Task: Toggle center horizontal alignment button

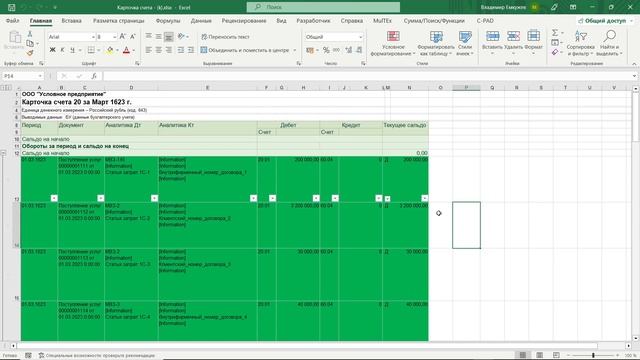Action: [158, 50]
